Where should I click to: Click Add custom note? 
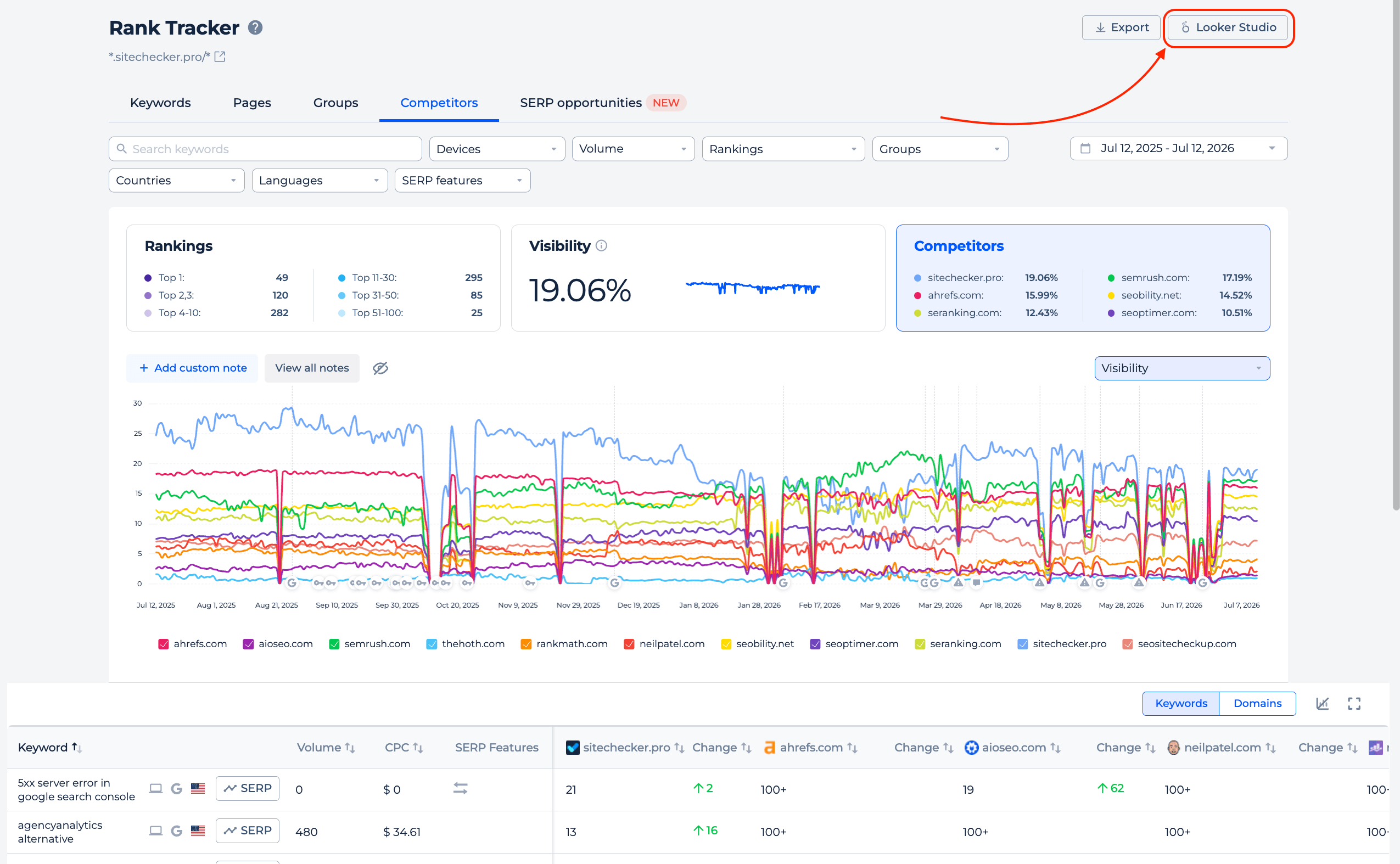coord(192,368)
